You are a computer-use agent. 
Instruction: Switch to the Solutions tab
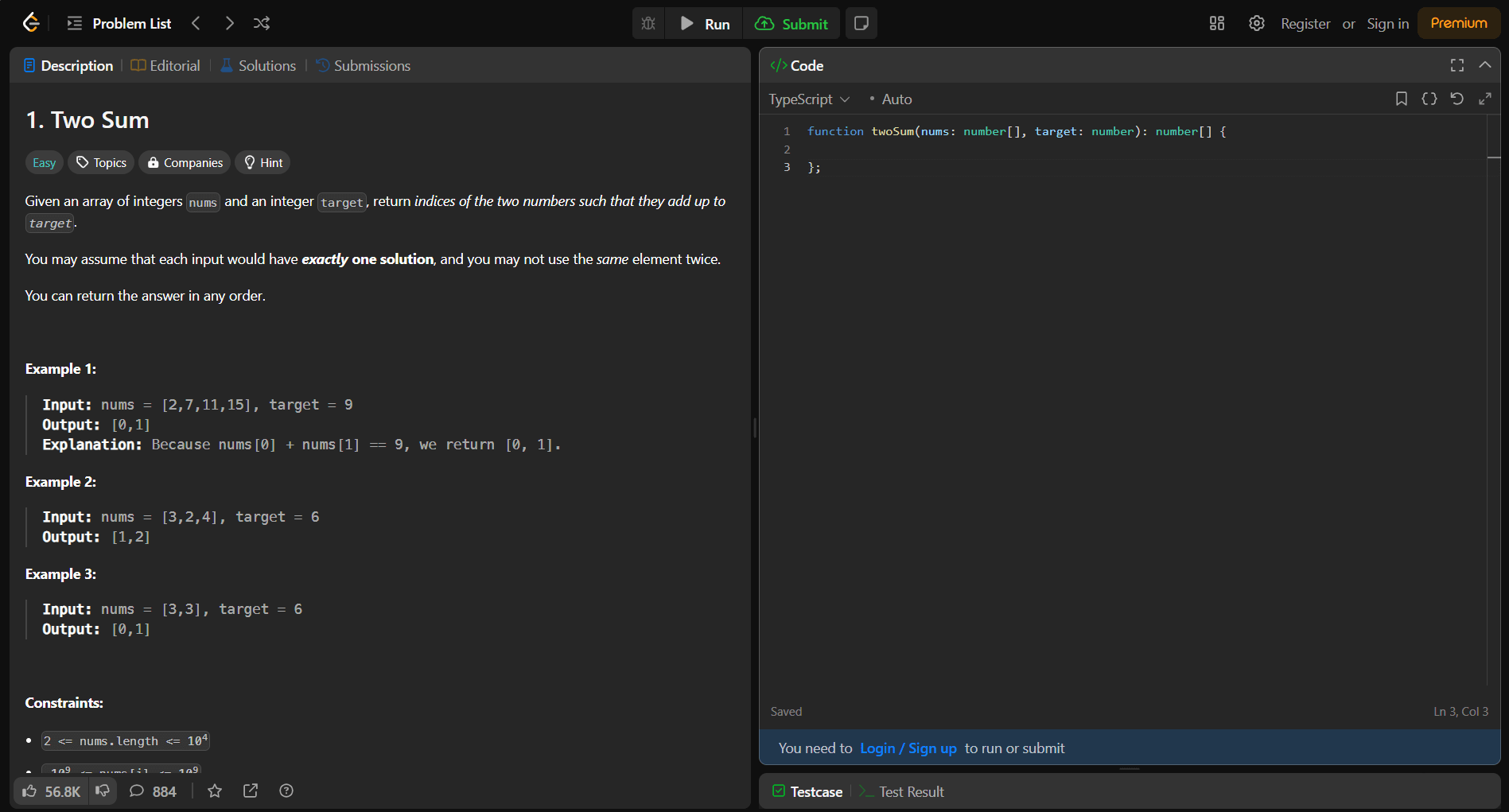(x=258, y=65)
